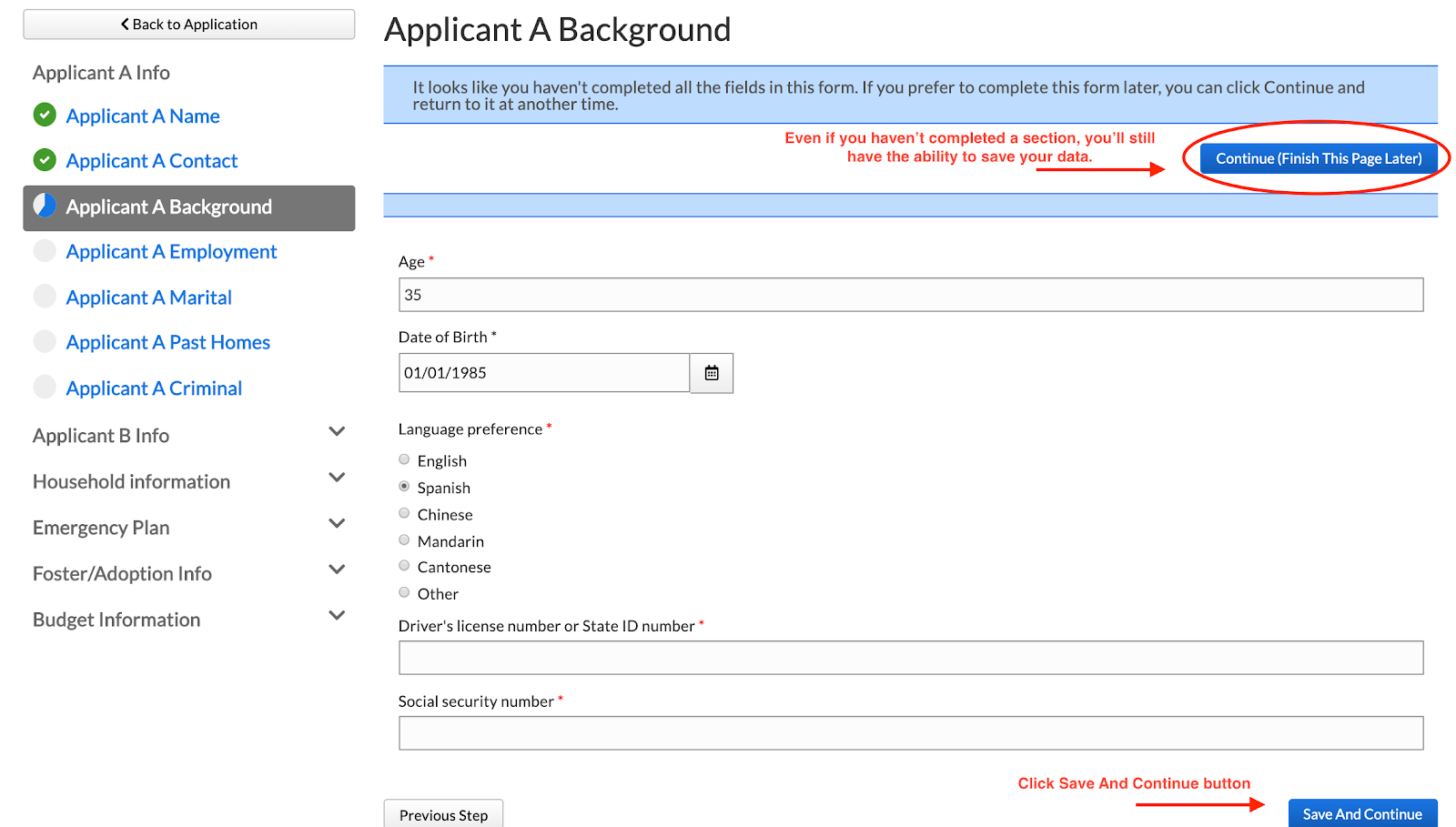Expand the Budget Information section
Screen dimensions: 1456x827
coord(337,616)
